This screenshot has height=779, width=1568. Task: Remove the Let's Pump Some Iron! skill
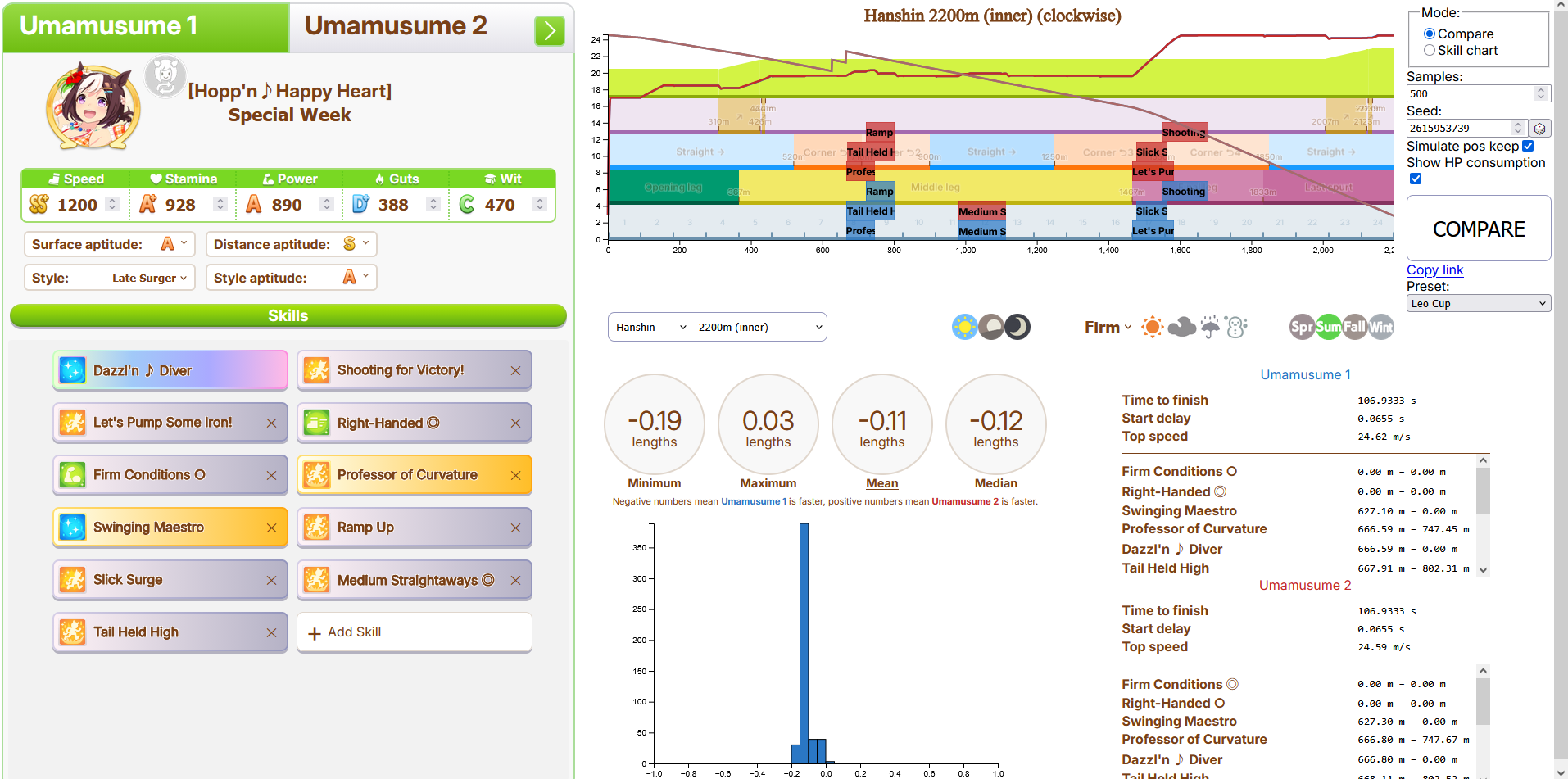[x=271, y=423]
